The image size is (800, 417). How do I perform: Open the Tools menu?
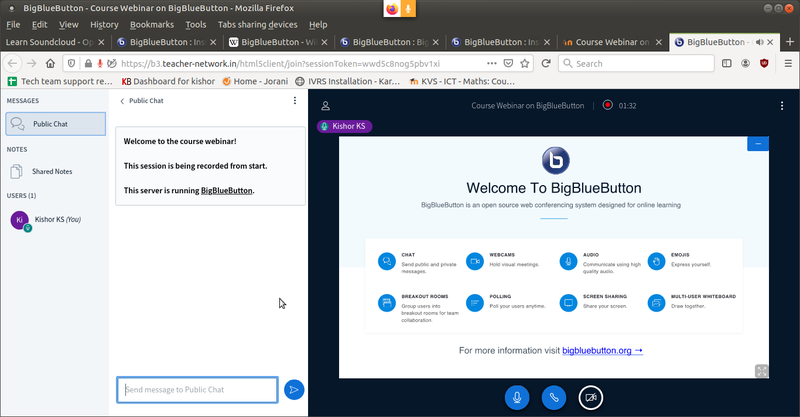(195, 24)
